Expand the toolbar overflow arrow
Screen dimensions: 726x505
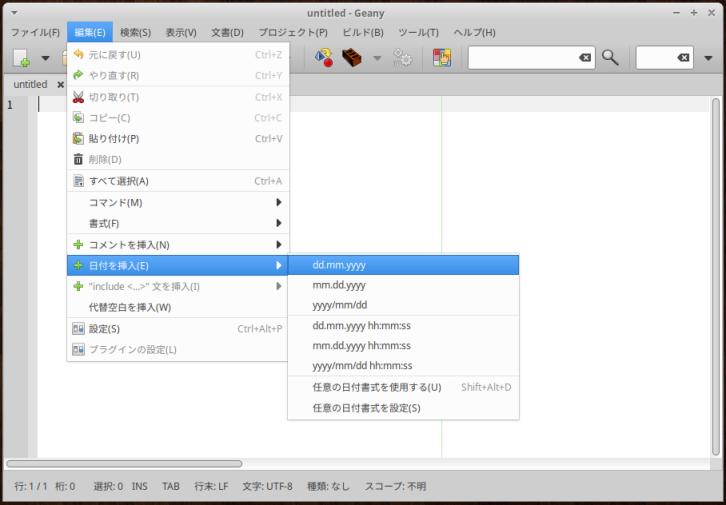click(708, 58)
